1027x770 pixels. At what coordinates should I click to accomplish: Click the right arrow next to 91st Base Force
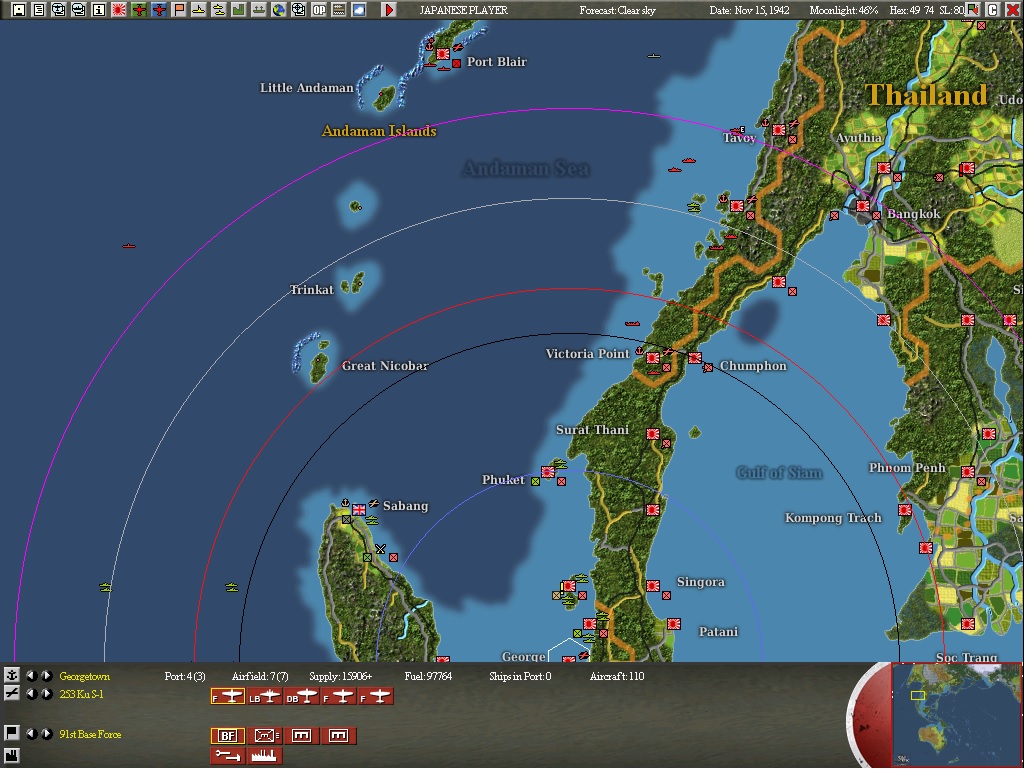pyautogui.click(x=46, y=734)
